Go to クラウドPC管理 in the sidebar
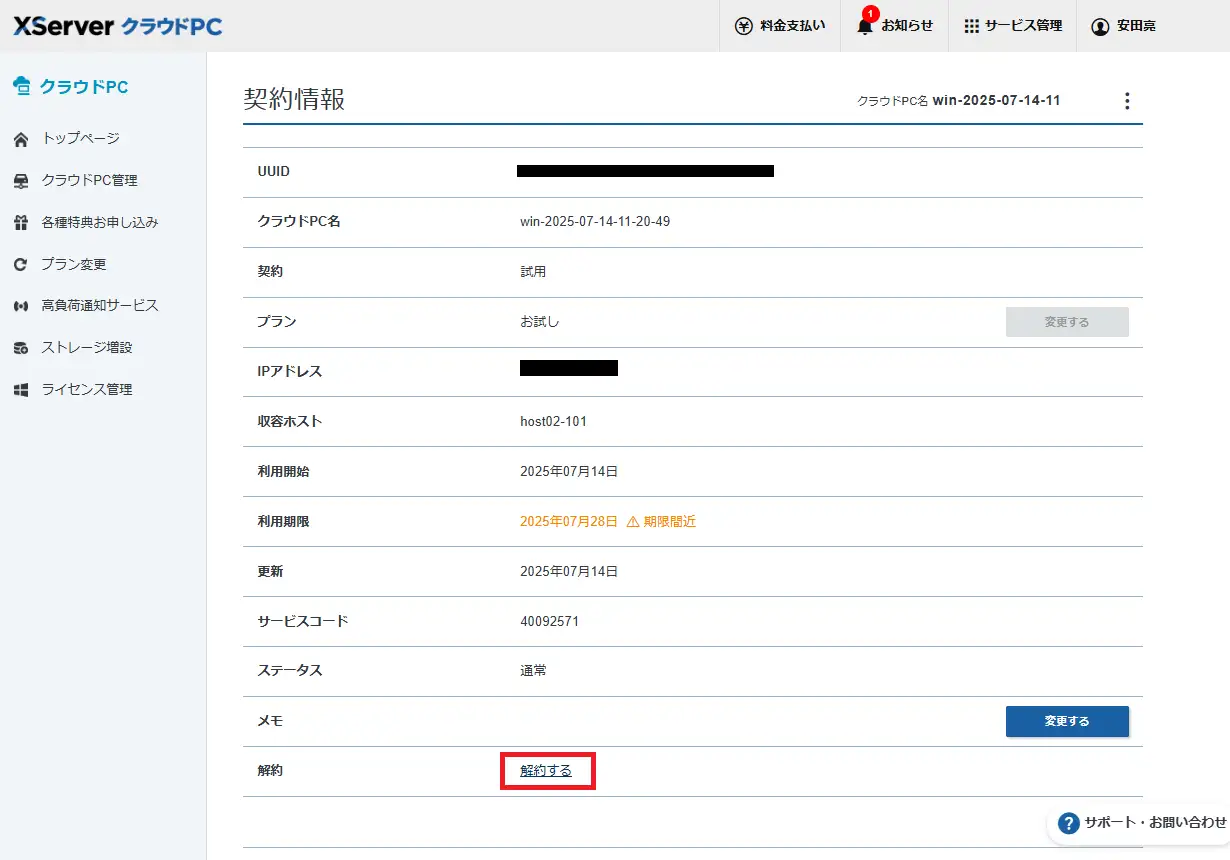This screenshot has height=860, width=1230. [90, 181]
